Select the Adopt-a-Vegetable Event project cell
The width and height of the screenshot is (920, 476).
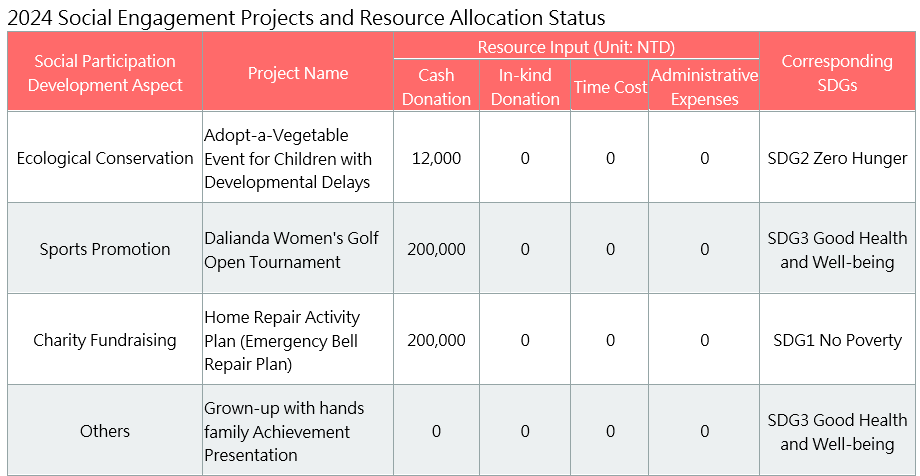point(288,158)
